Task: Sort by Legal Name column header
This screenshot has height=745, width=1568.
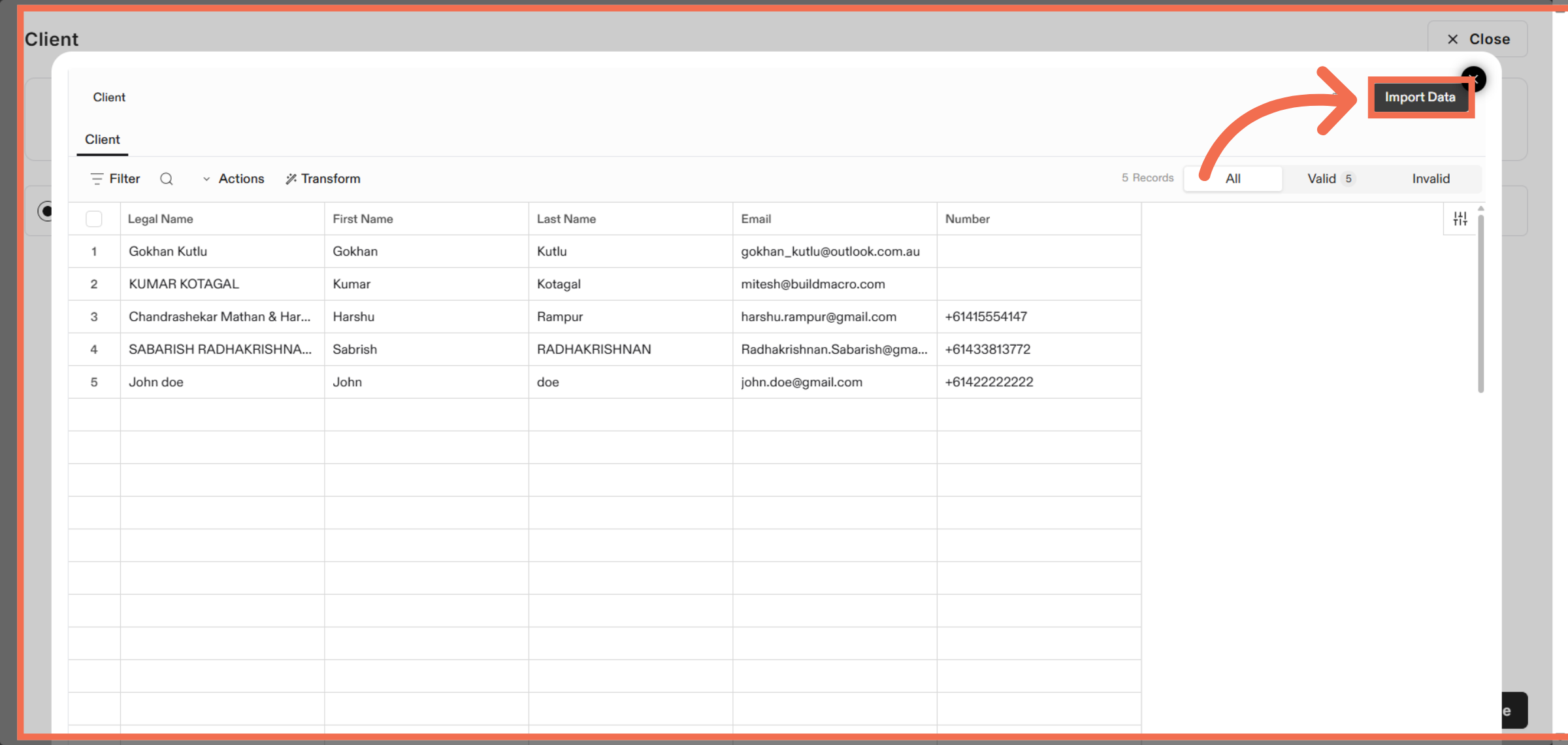Action: [x=160, y=218]
